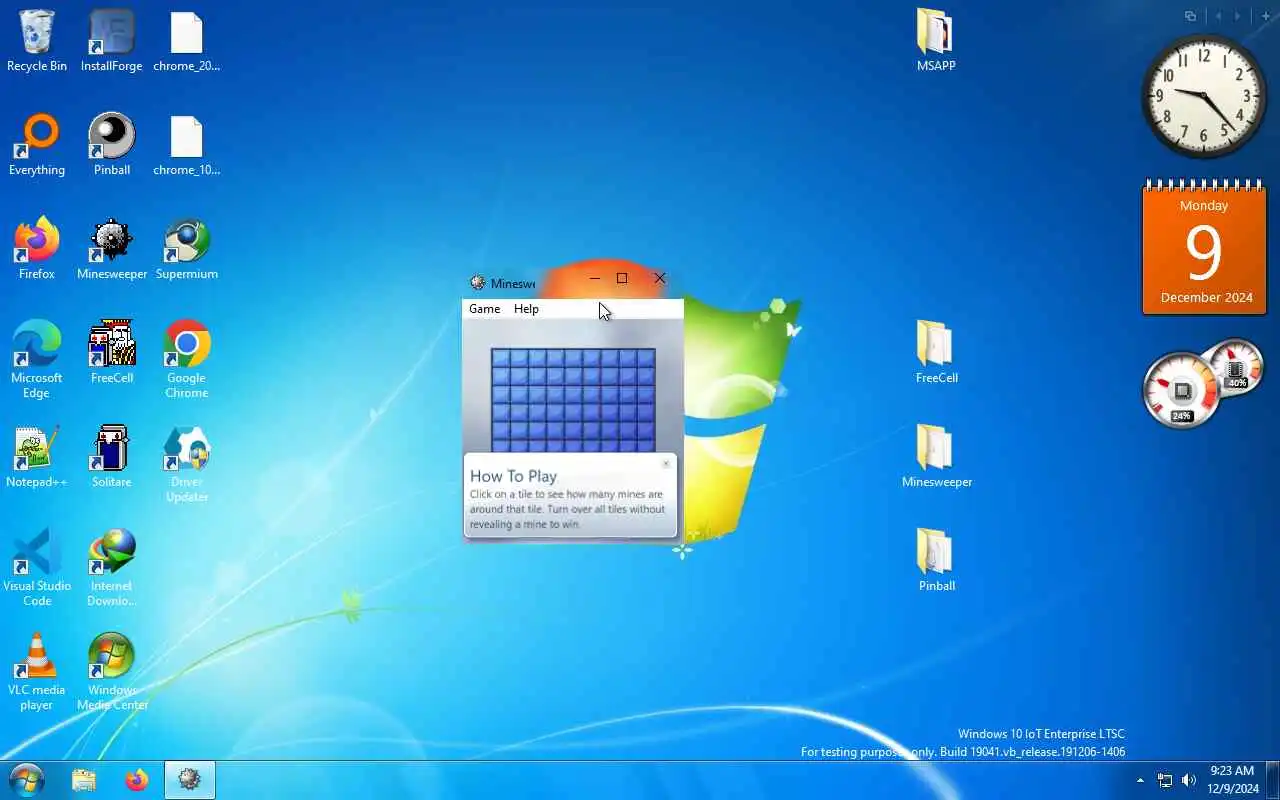Open the Help menu in Minesweeper
This screenshot has width=1280, height=800.
(526, 309)
